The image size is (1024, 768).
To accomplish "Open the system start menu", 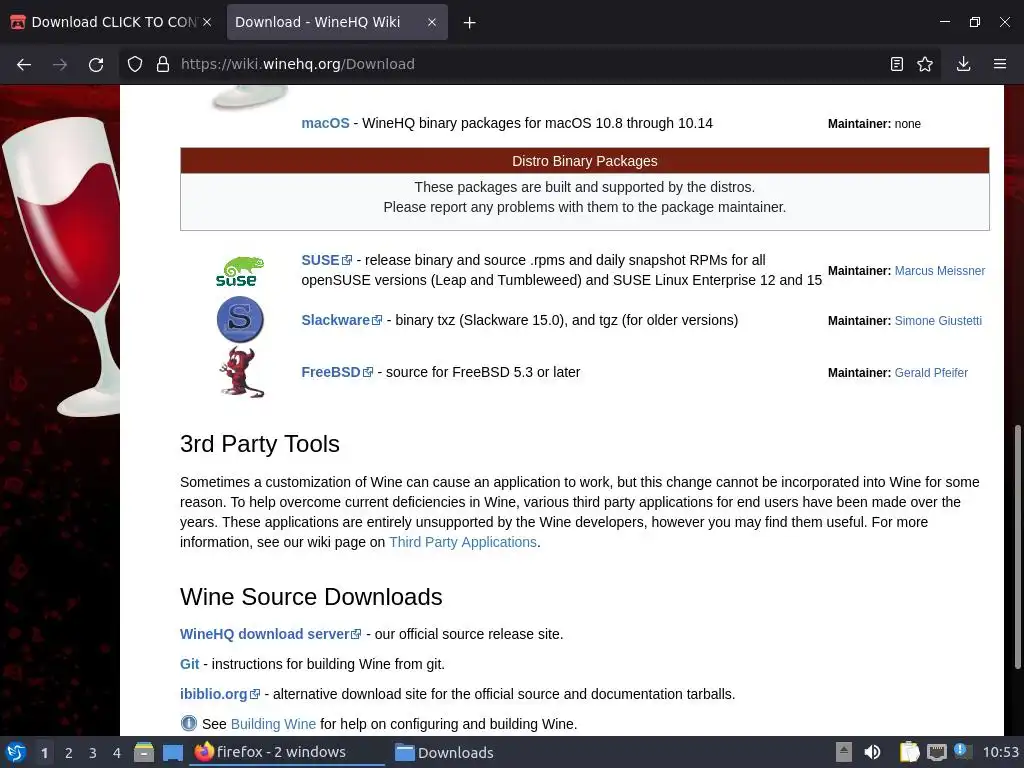I will tap(16, 752).
